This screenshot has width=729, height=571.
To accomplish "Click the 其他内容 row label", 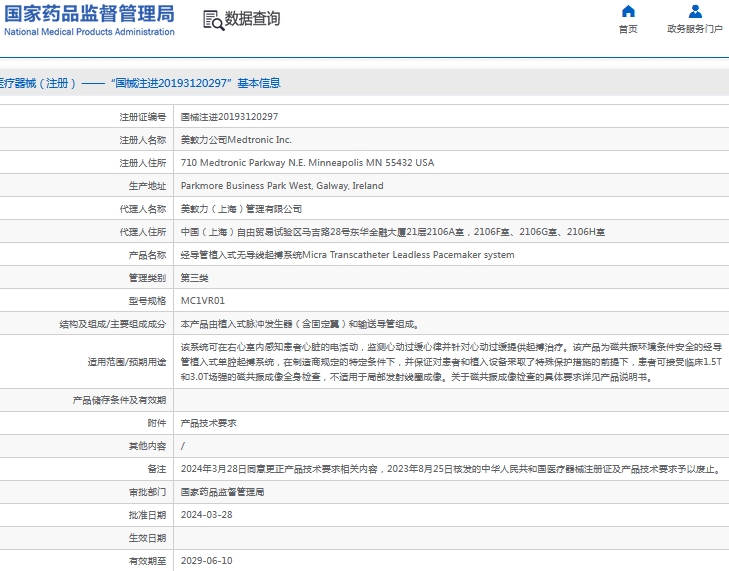I will coord(147,446).
